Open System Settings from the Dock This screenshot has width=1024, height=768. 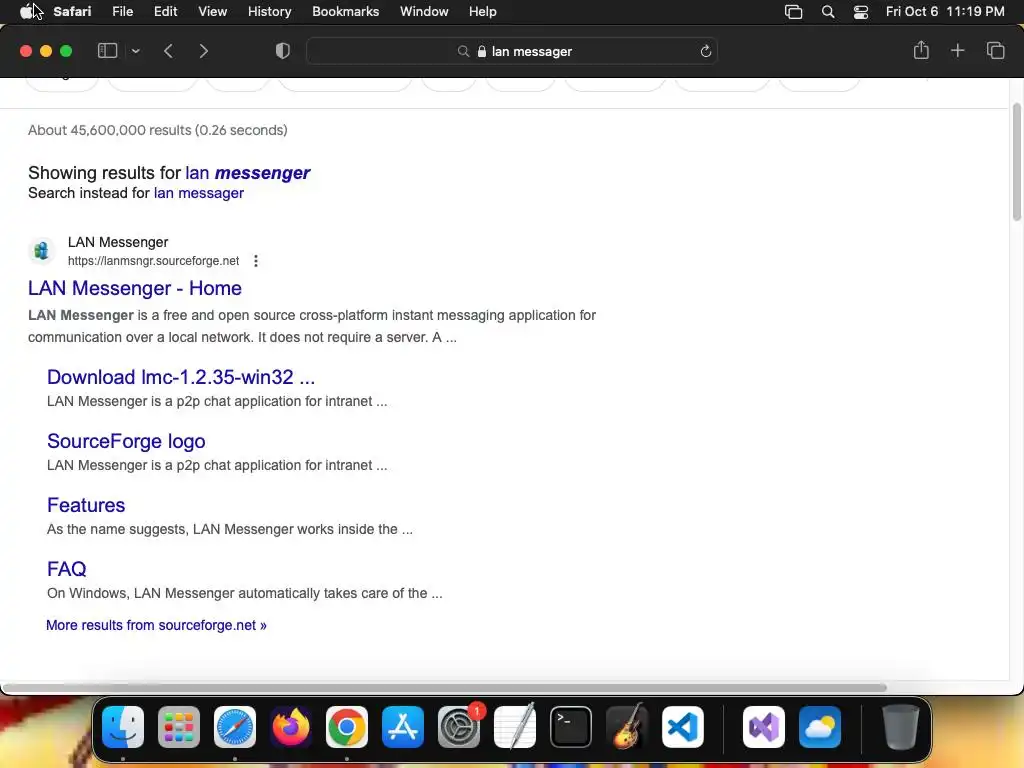[459, 727]
